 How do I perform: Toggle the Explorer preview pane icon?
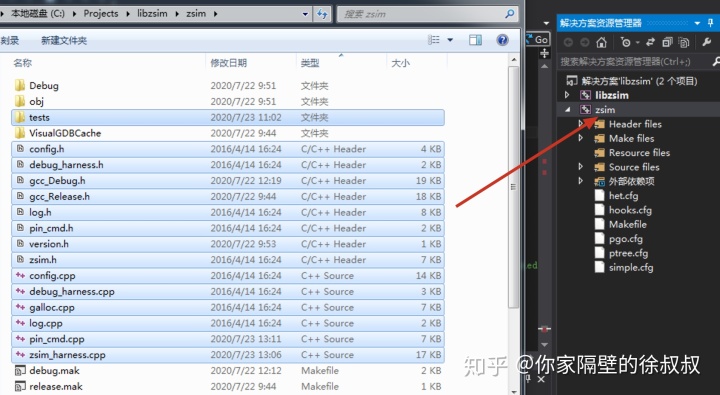pyautogui.click(x=475, y=40)
